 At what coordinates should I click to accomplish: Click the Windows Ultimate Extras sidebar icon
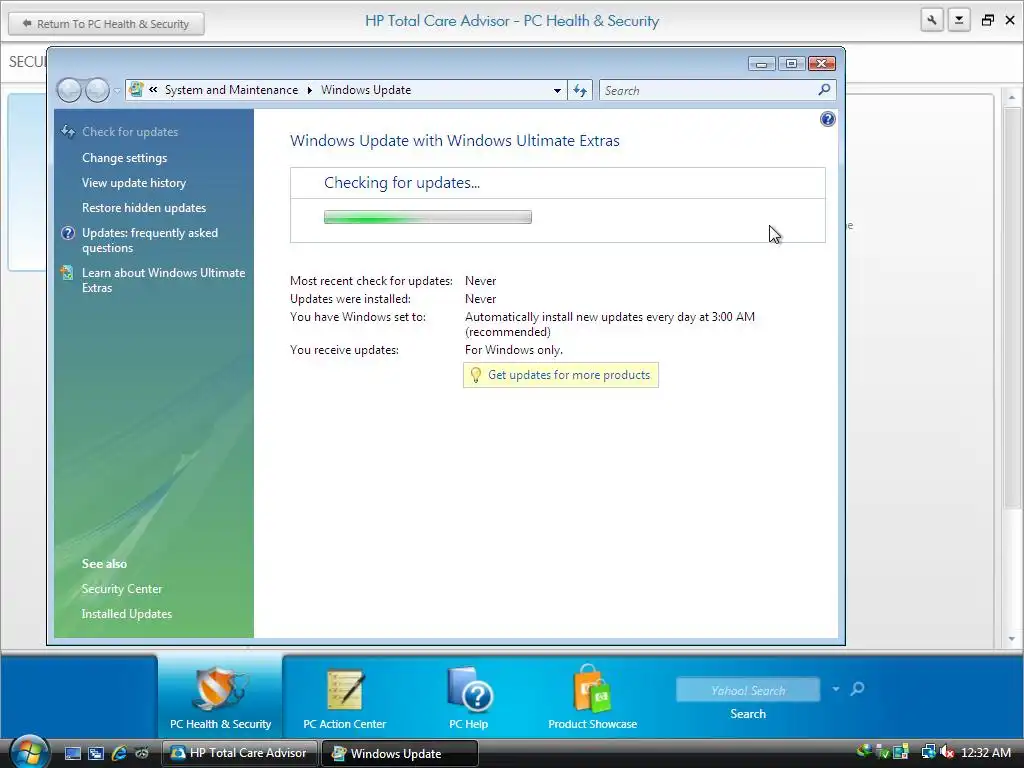coord(67,273)
